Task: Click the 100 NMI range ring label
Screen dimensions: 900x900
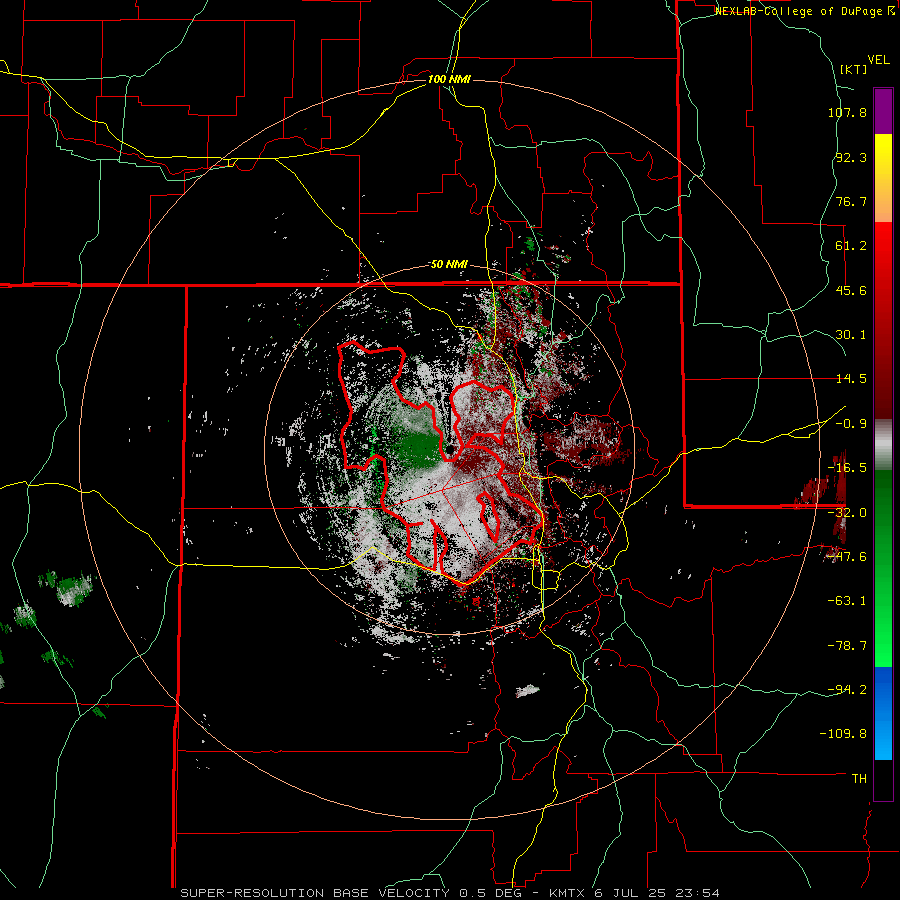Action: pos(449,79)
